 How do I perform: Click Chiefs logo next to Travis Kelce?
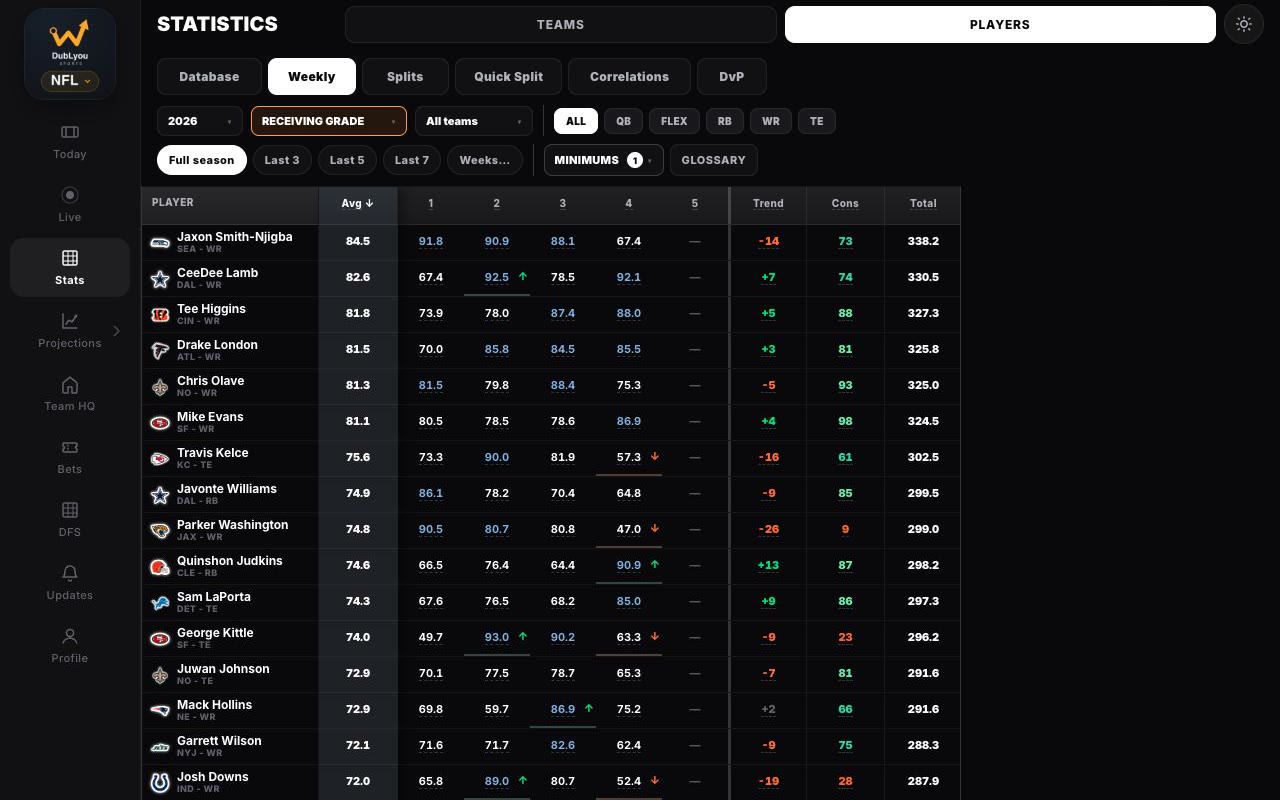(159, 458)
